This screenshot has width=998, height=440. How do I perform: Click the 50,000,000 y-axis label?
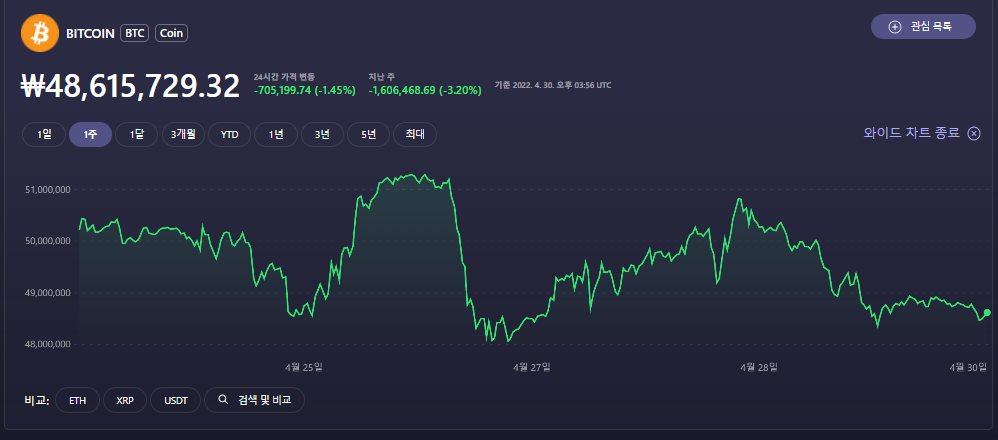[47, 241]
